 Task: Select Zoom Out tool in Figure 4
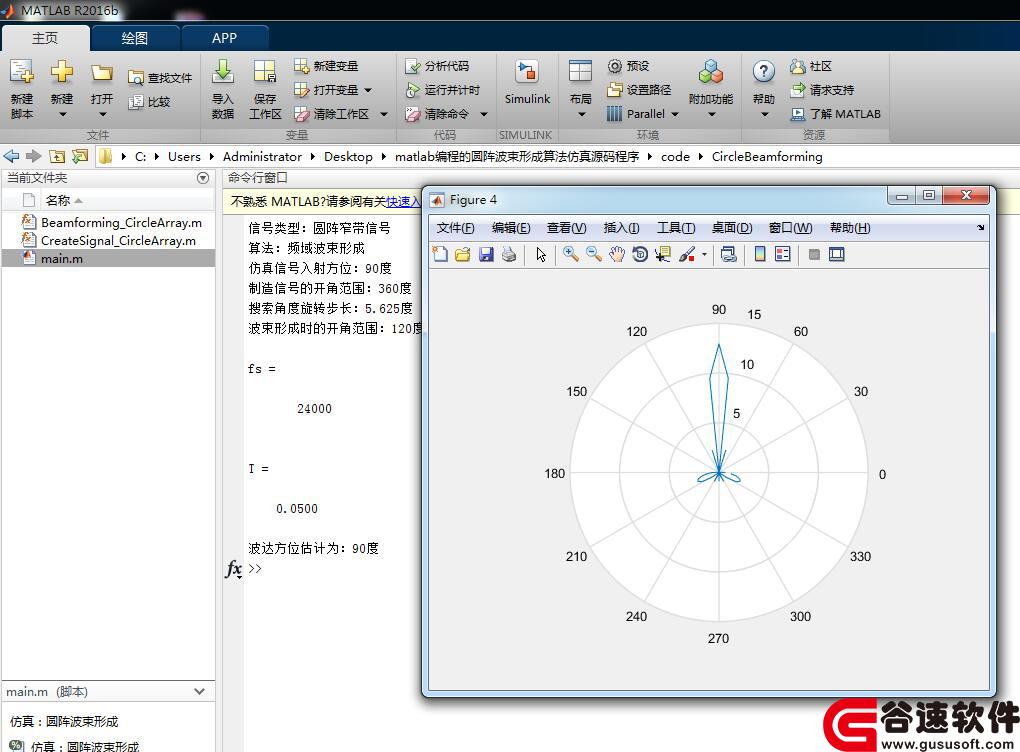coord(593,254)
